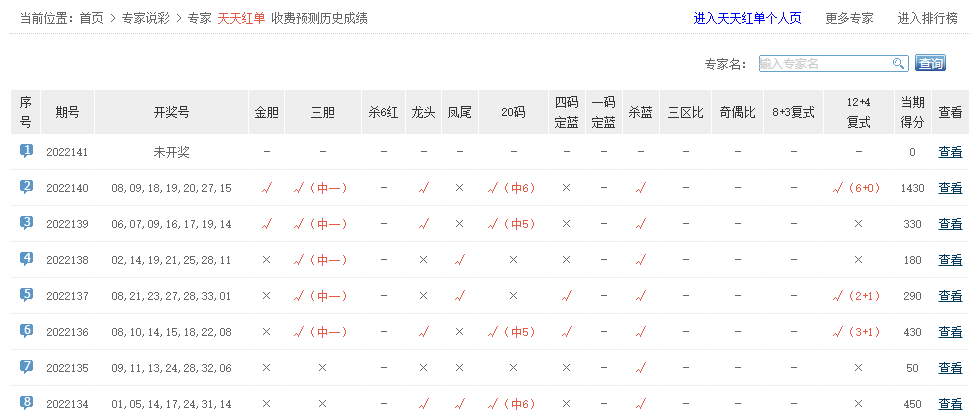Type in the expert name search field
Image resolution: width=973 pixels, height=420 pixels.
[x=824, y=64]
